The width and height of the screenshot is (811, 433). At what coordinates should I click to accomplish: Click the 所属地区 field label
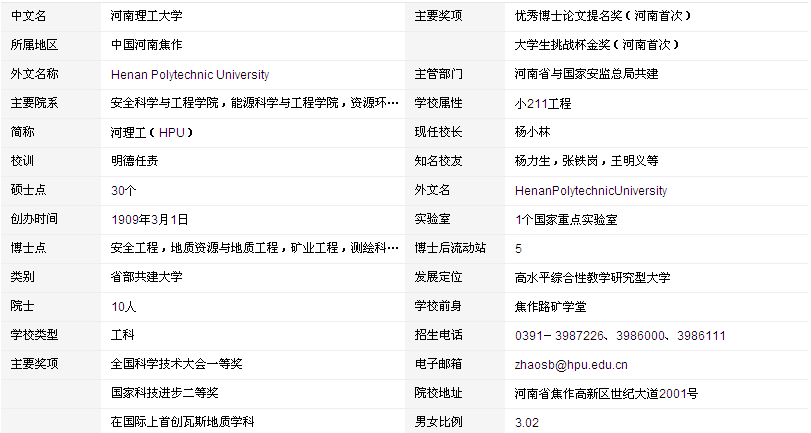(34, 45)
